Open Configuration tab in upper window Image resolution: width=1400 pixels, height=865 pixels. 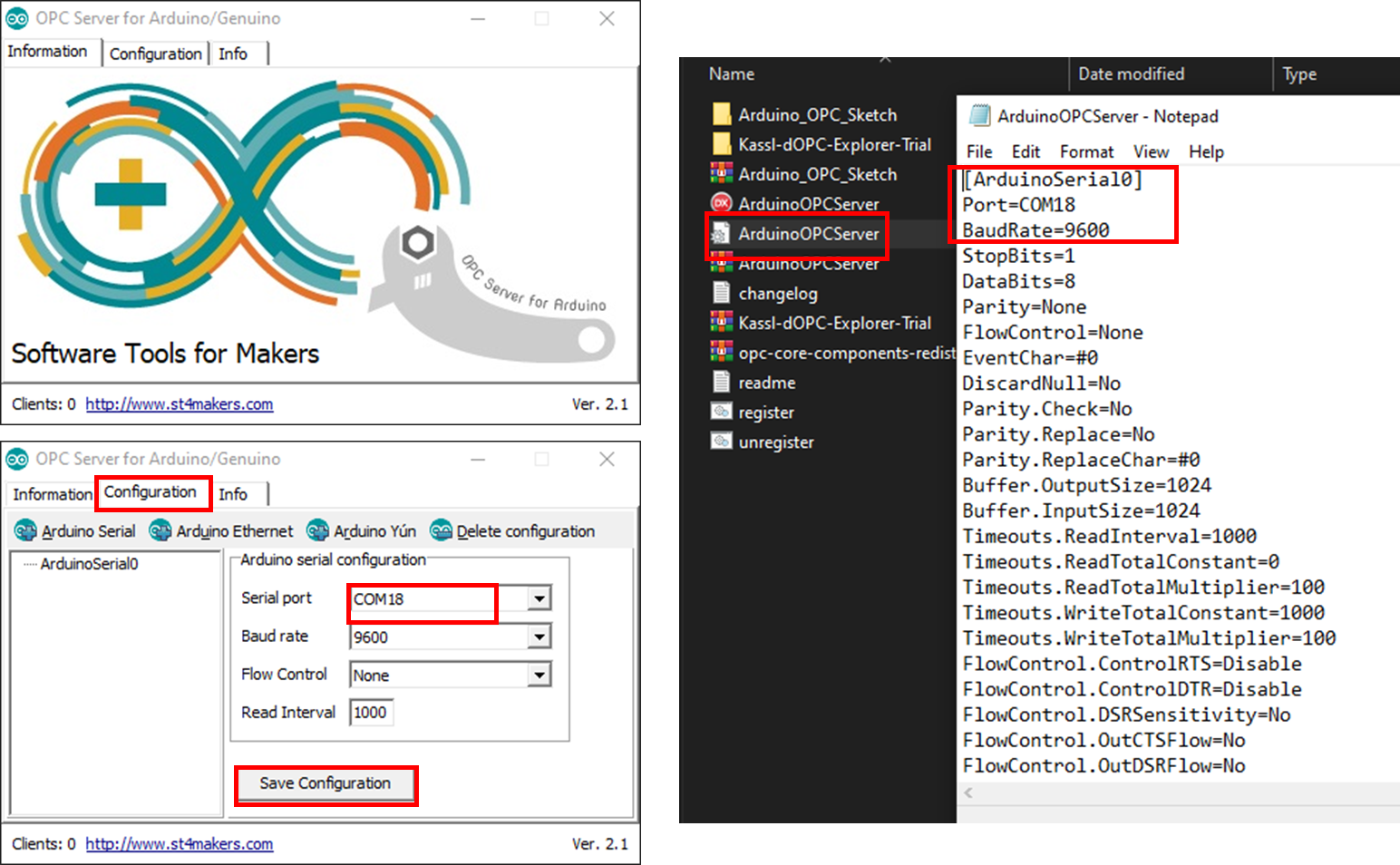(156, 53)
